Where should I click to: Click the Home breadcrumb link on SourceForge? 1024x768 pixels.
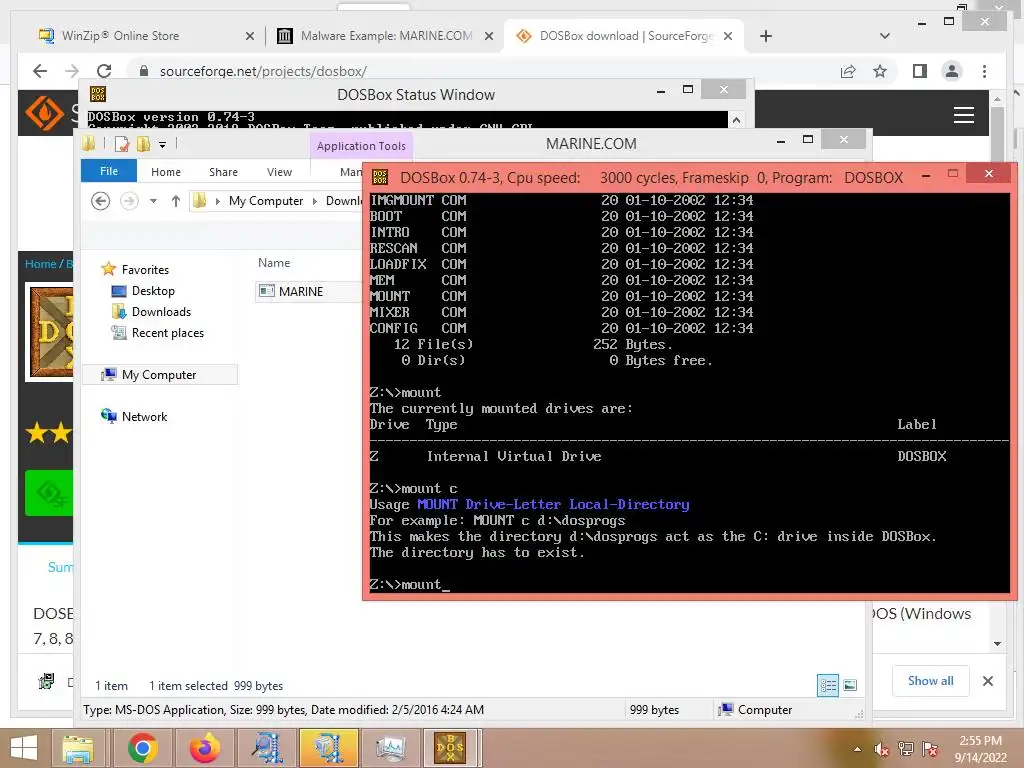40,264
